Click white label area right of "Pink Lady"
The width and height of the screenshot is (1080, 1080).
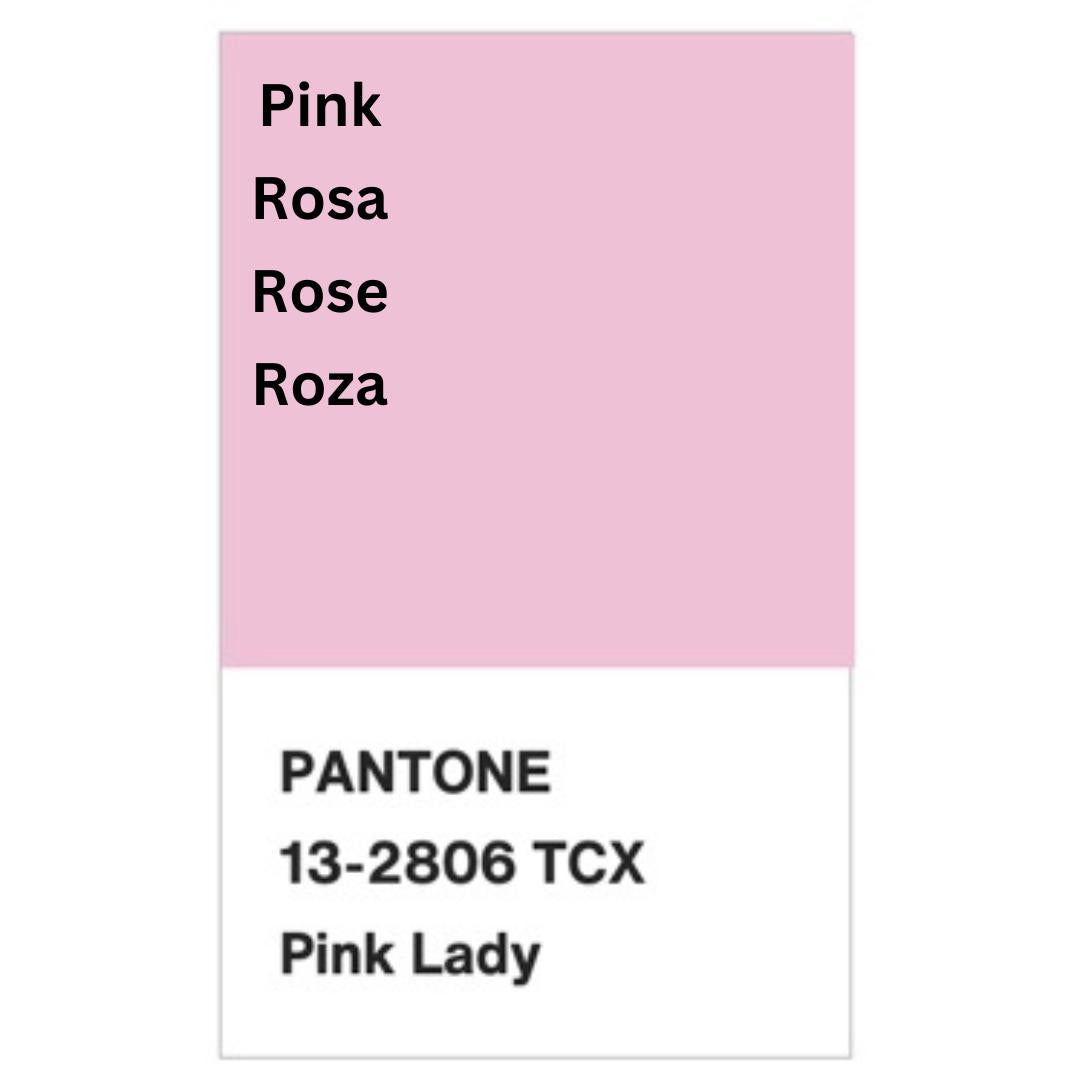click(x=700, y=955)
